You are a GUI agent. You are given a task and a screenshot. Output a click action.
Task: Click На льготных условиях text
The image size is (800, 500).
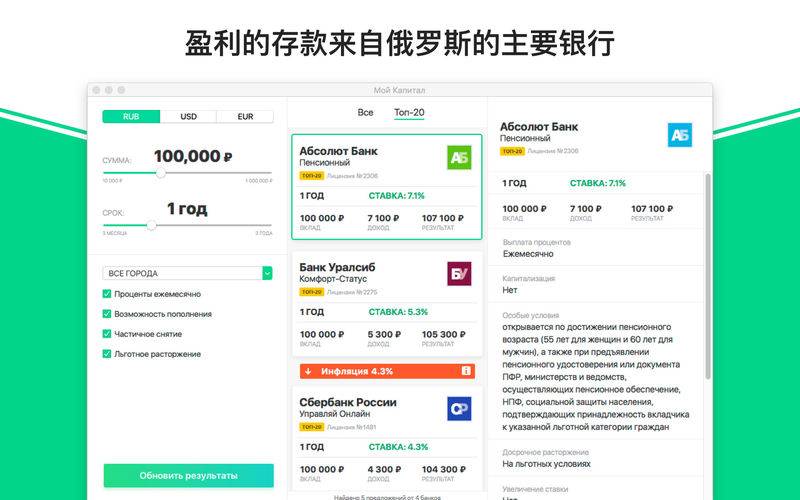[546, 464]
